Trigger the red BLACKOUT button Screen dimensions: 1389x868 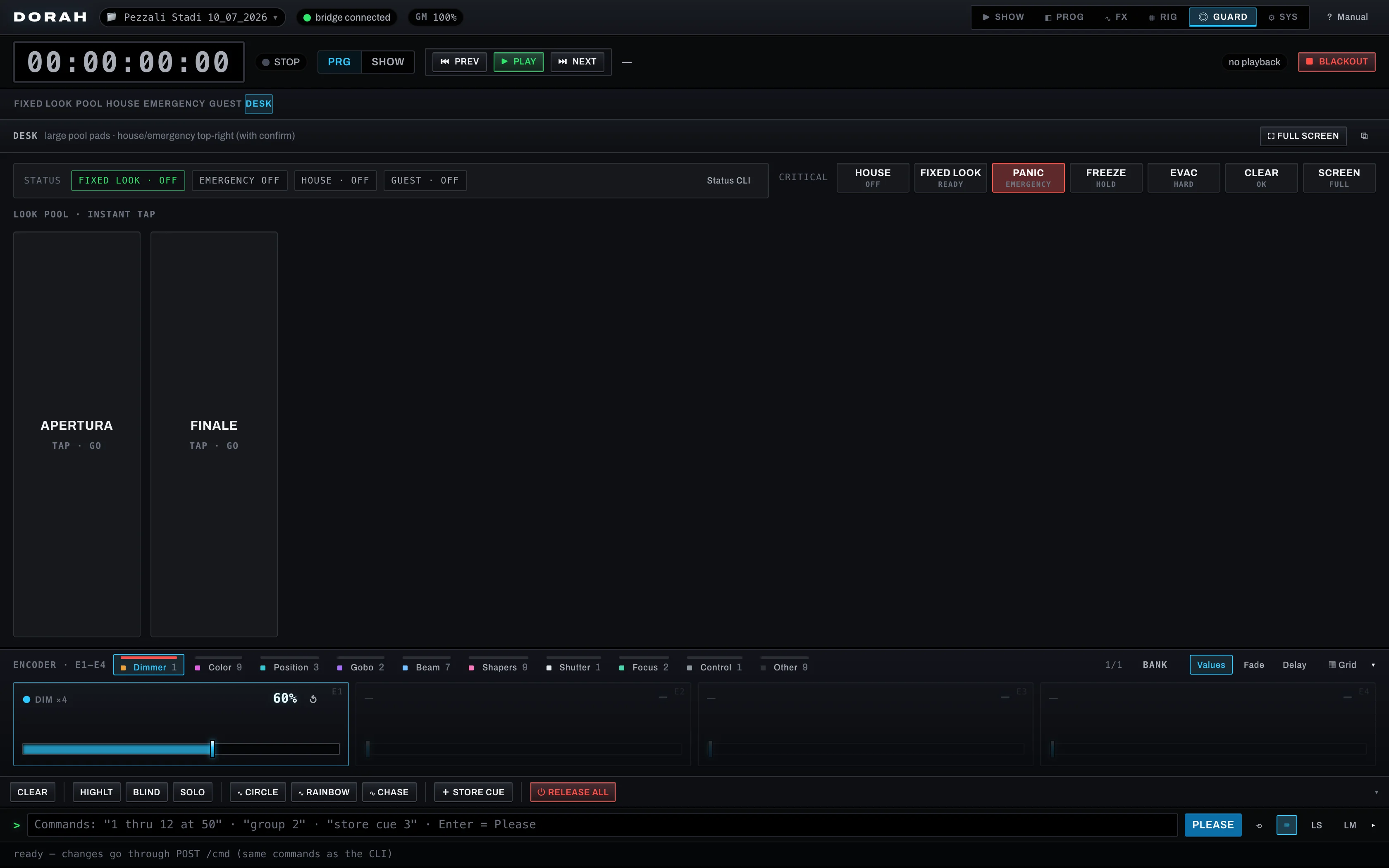pyautogui.click(x=1336, y=62)
